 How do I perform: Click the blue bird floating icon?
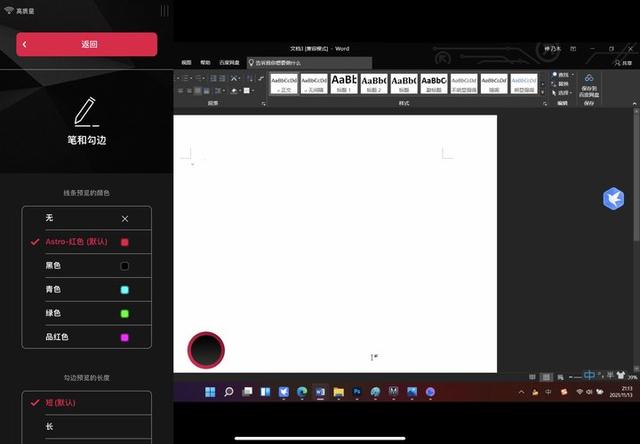(x=613, y=199)
